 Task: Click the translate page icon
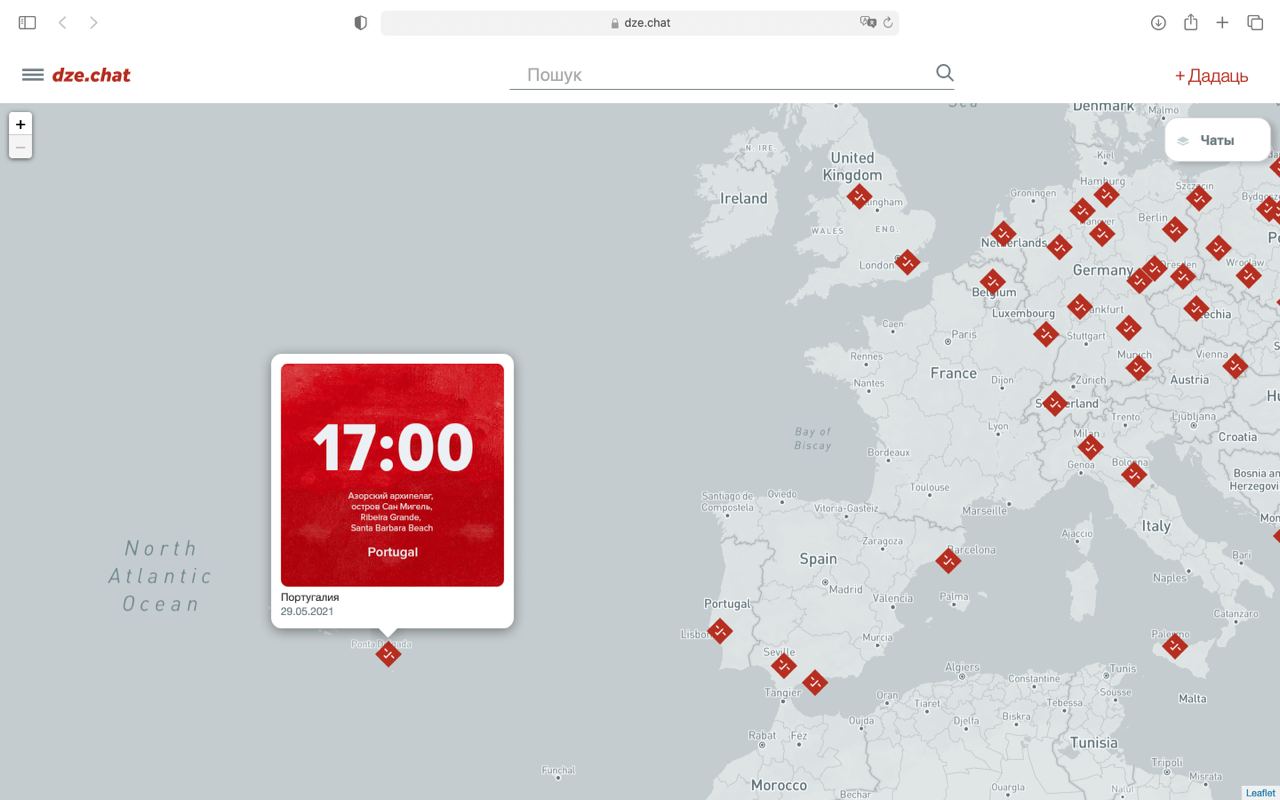coord(867,22)
